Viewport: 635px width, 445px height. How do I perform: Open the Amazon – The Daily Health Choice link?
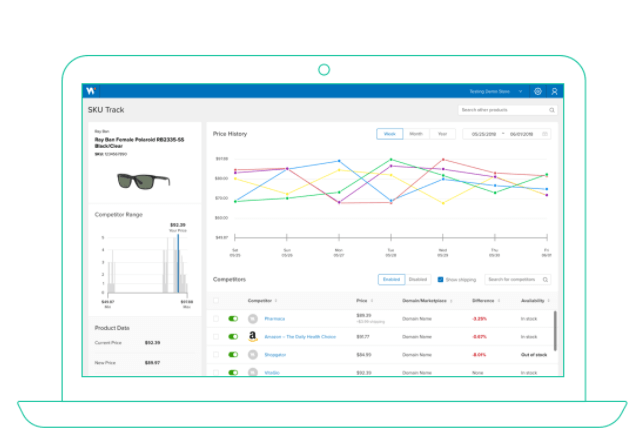pos(300,337)
